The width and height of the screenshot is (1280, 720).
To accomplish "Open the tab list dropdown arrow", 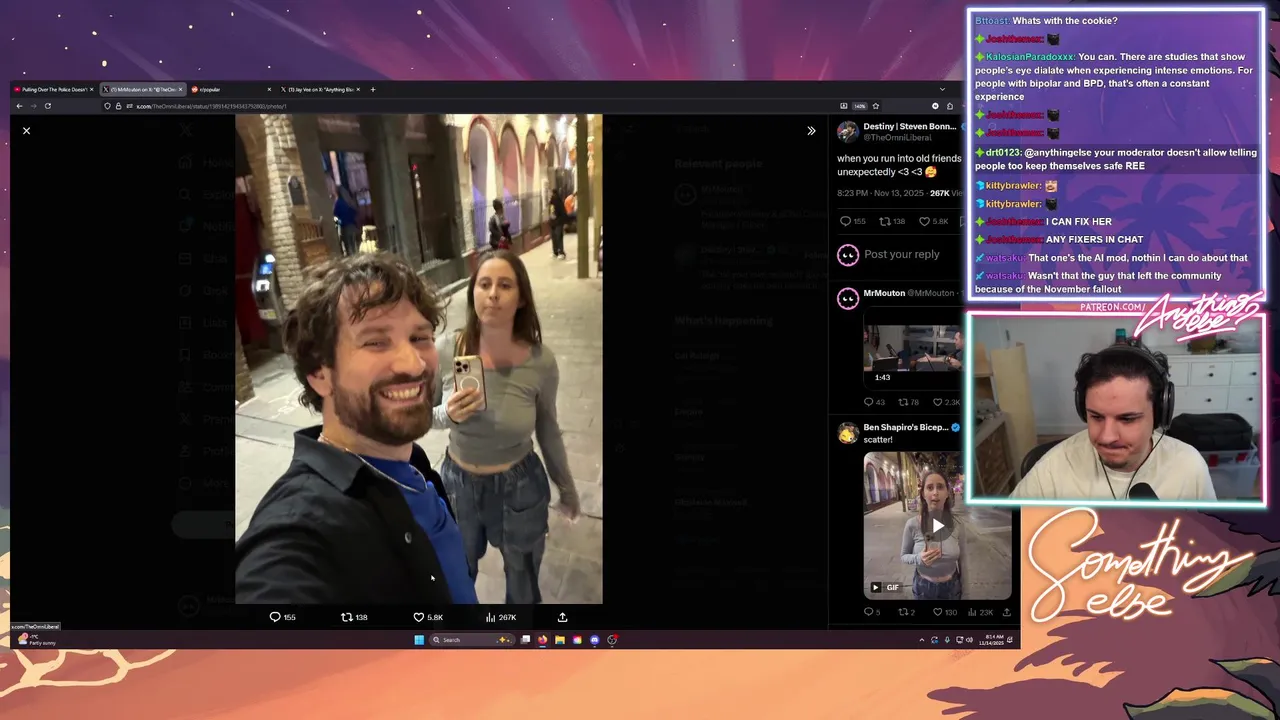I will click(x=941, y=89).
